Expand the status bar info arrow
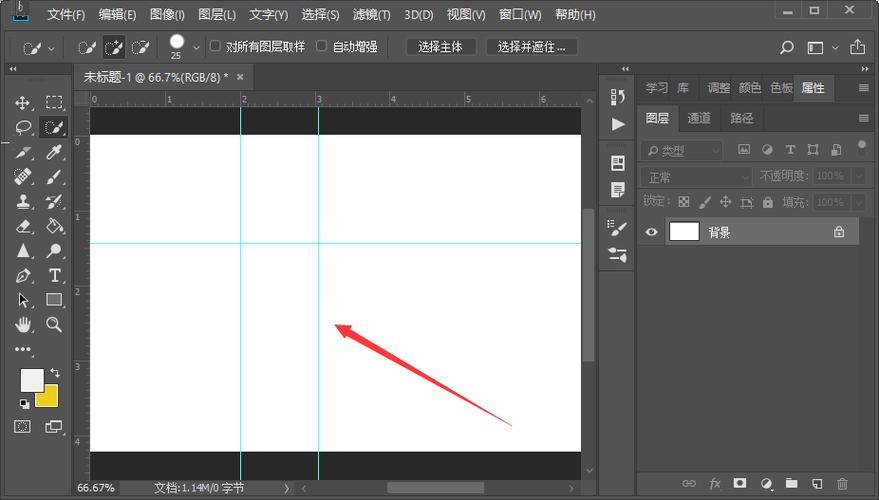The height and width of the screenshot is (500, 879). [286, 488]
